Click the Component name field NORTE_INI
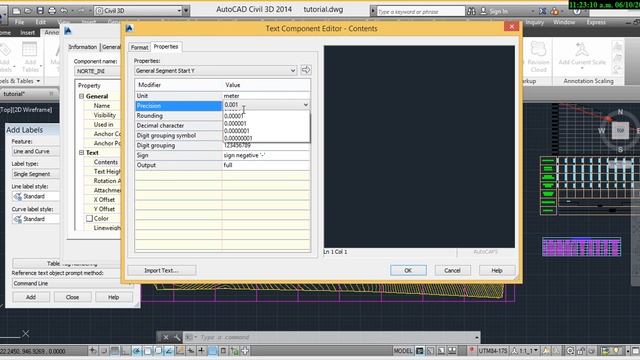The width and height of the screenshot is (640, 360). point(97,71)
